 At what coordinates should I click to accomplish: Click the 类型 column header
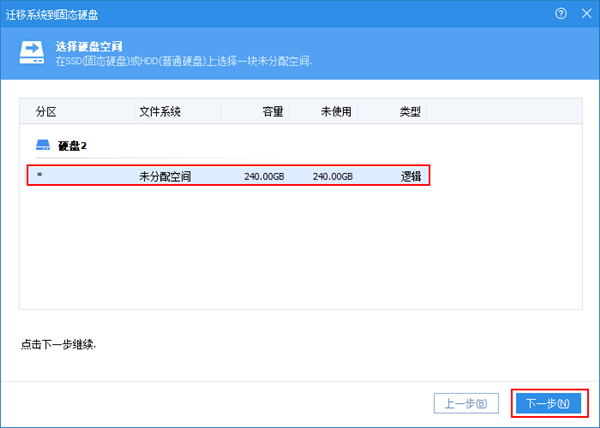click(x=410, y=111)
